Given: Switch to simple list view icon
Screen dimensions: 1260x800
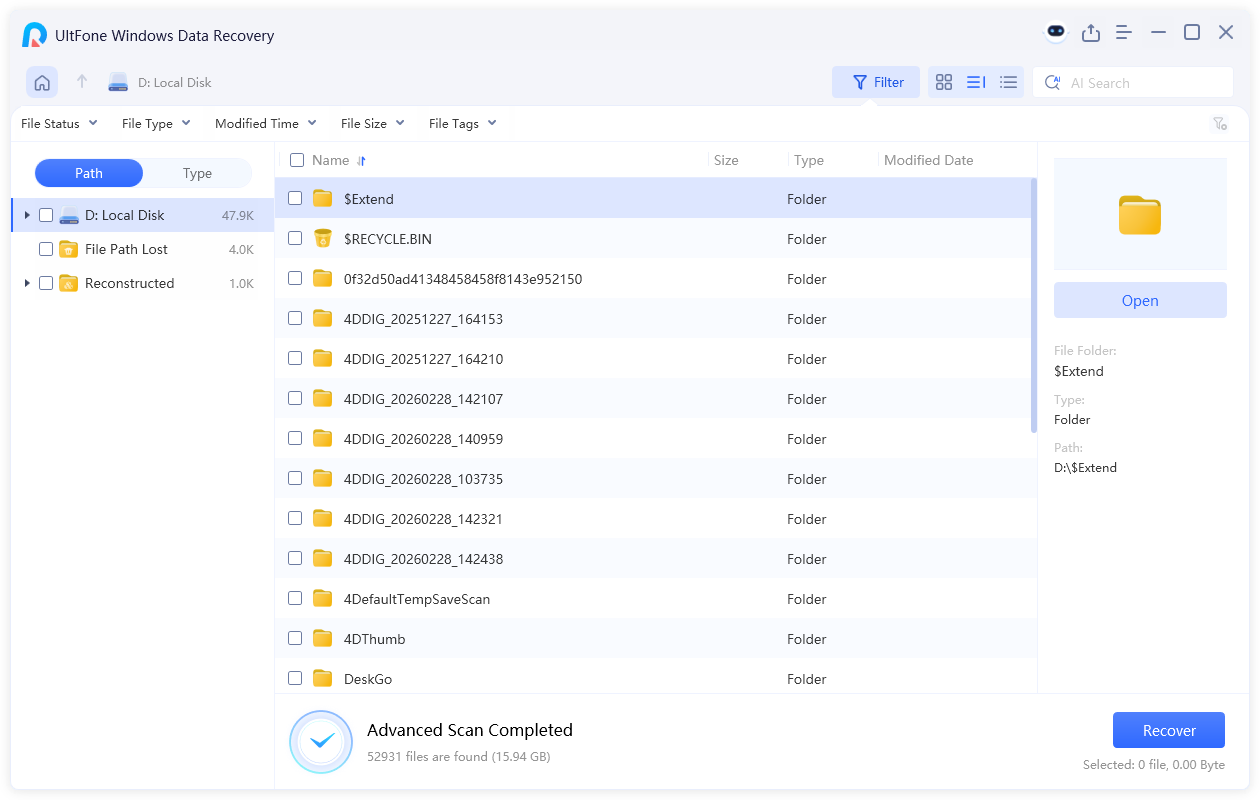Looking at the screenshot, I should click(x=1008, y=83).
